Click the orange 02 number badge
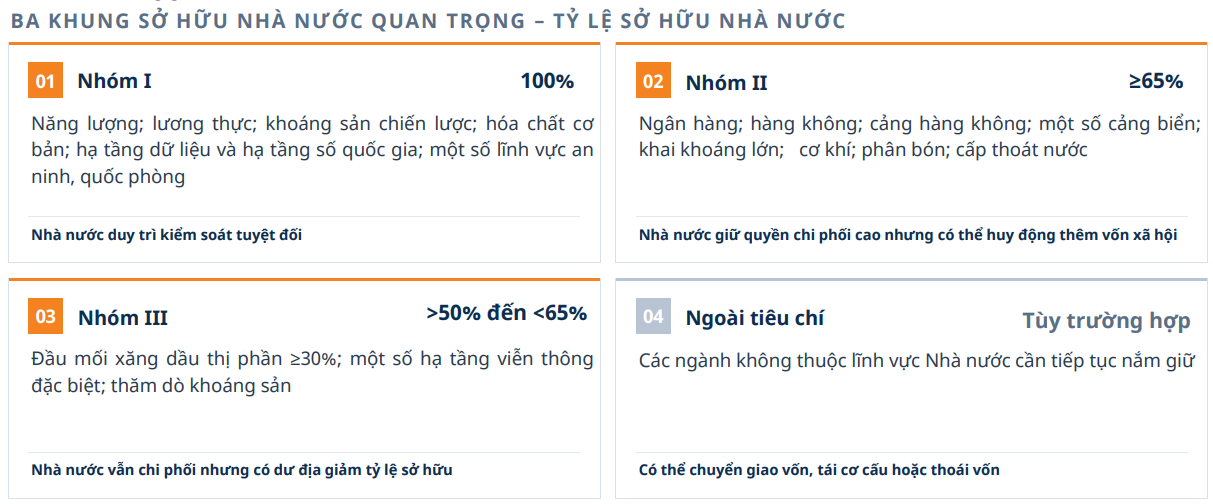 653,81
